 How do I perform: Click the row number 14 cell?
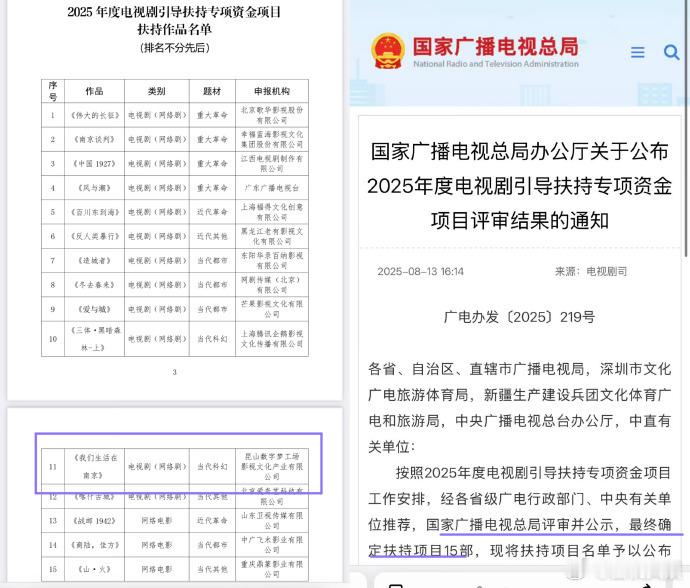pos(53,545)
